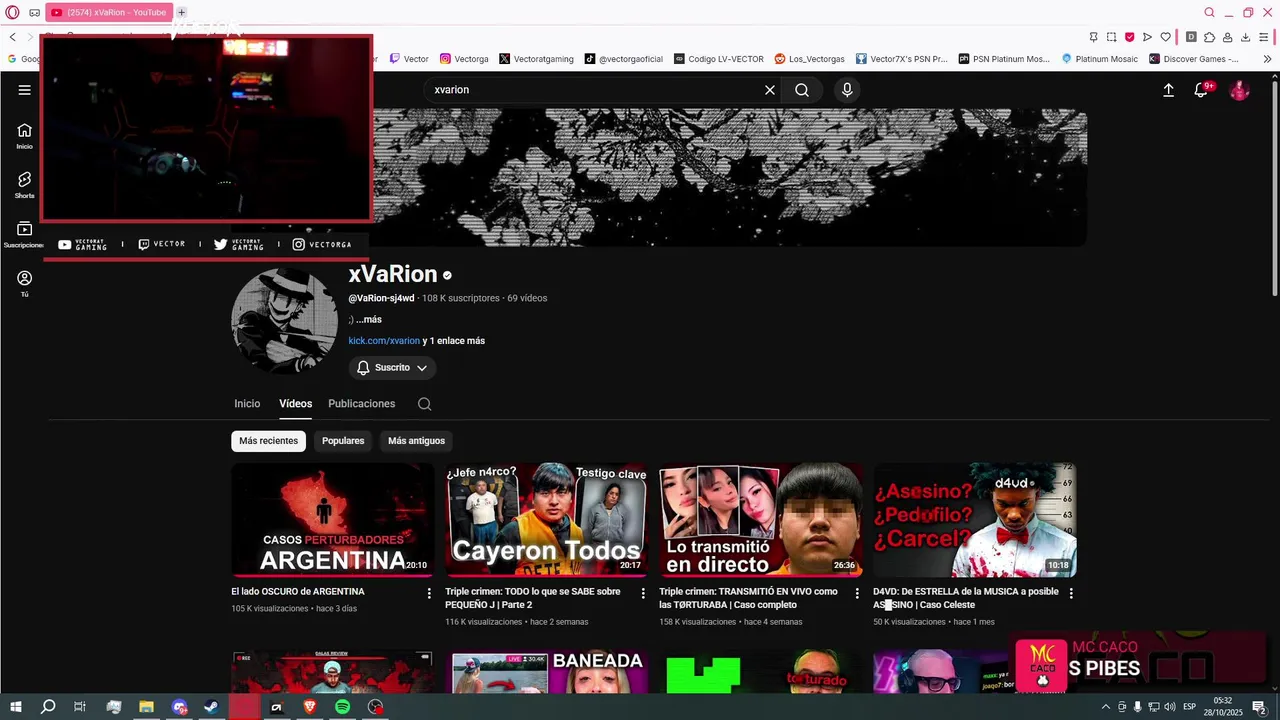Open the xVaRion channel profile picture
Viewport: 1280px width, 720px height.
click(285, 321)
